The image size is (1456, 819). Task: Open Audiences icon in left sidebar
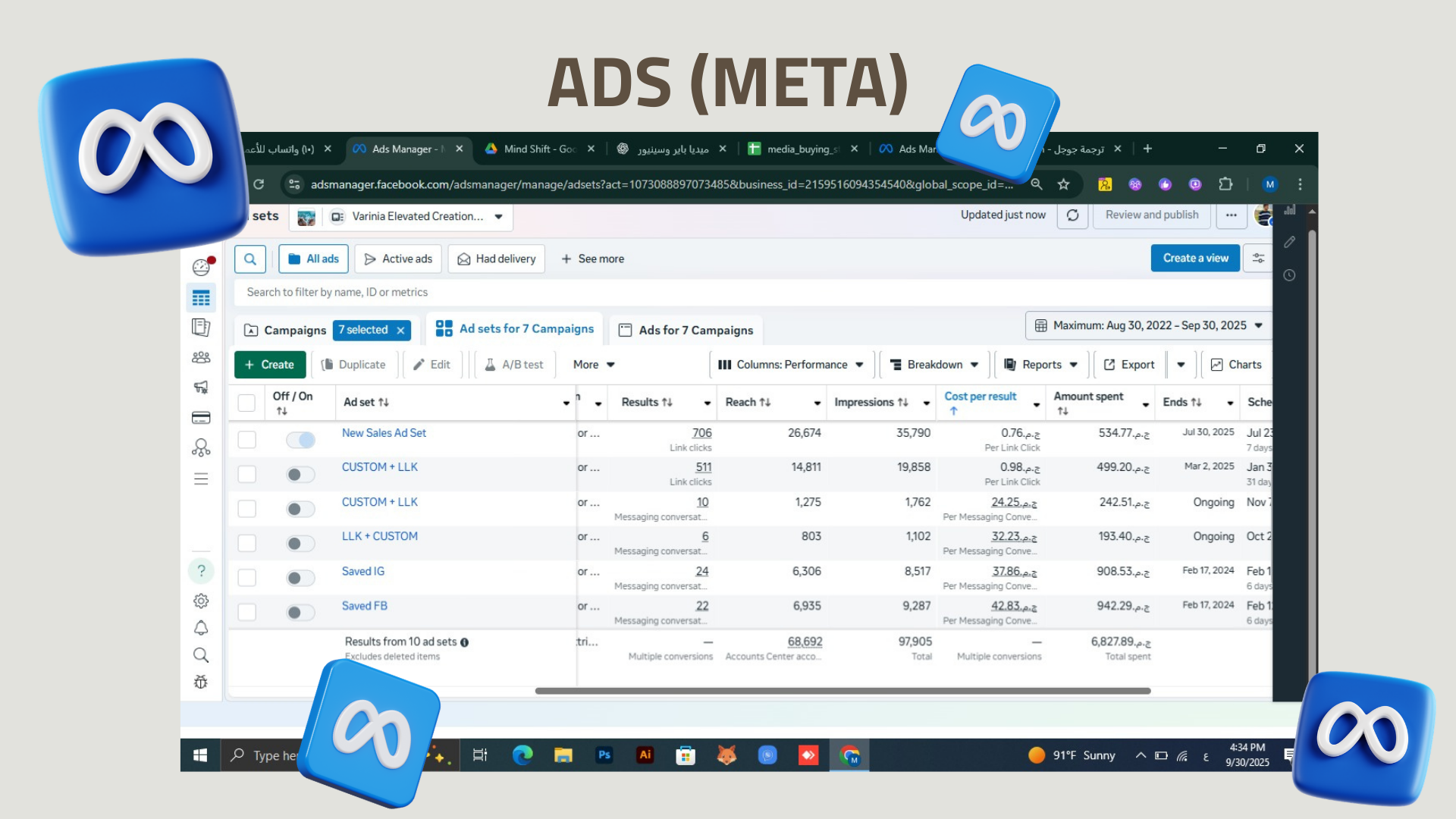(x=201, y=357)
